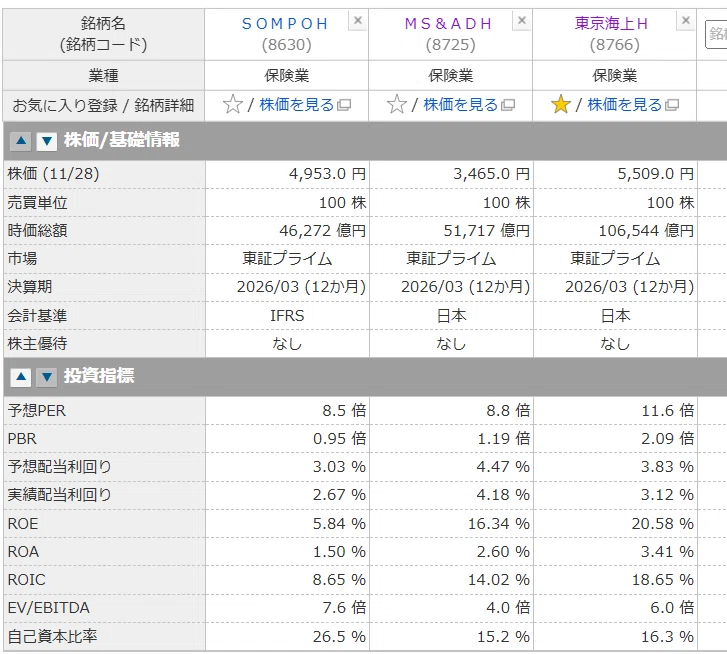Click IFRS accounting standard cell

pos(287,316)
